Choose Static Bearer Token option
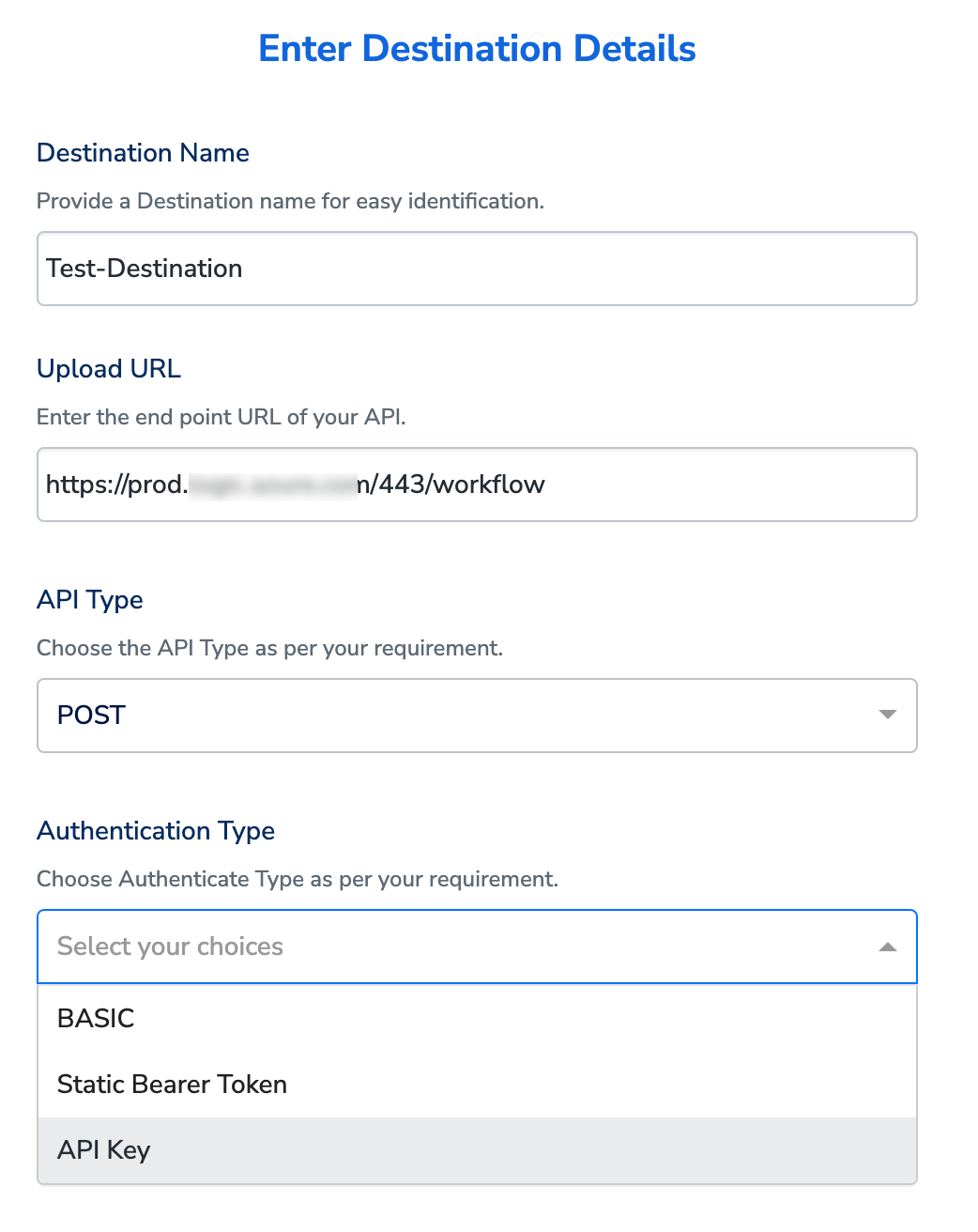Image resolution: width=978 pixels, height=1232 pixels. (x=172, y=1085)
